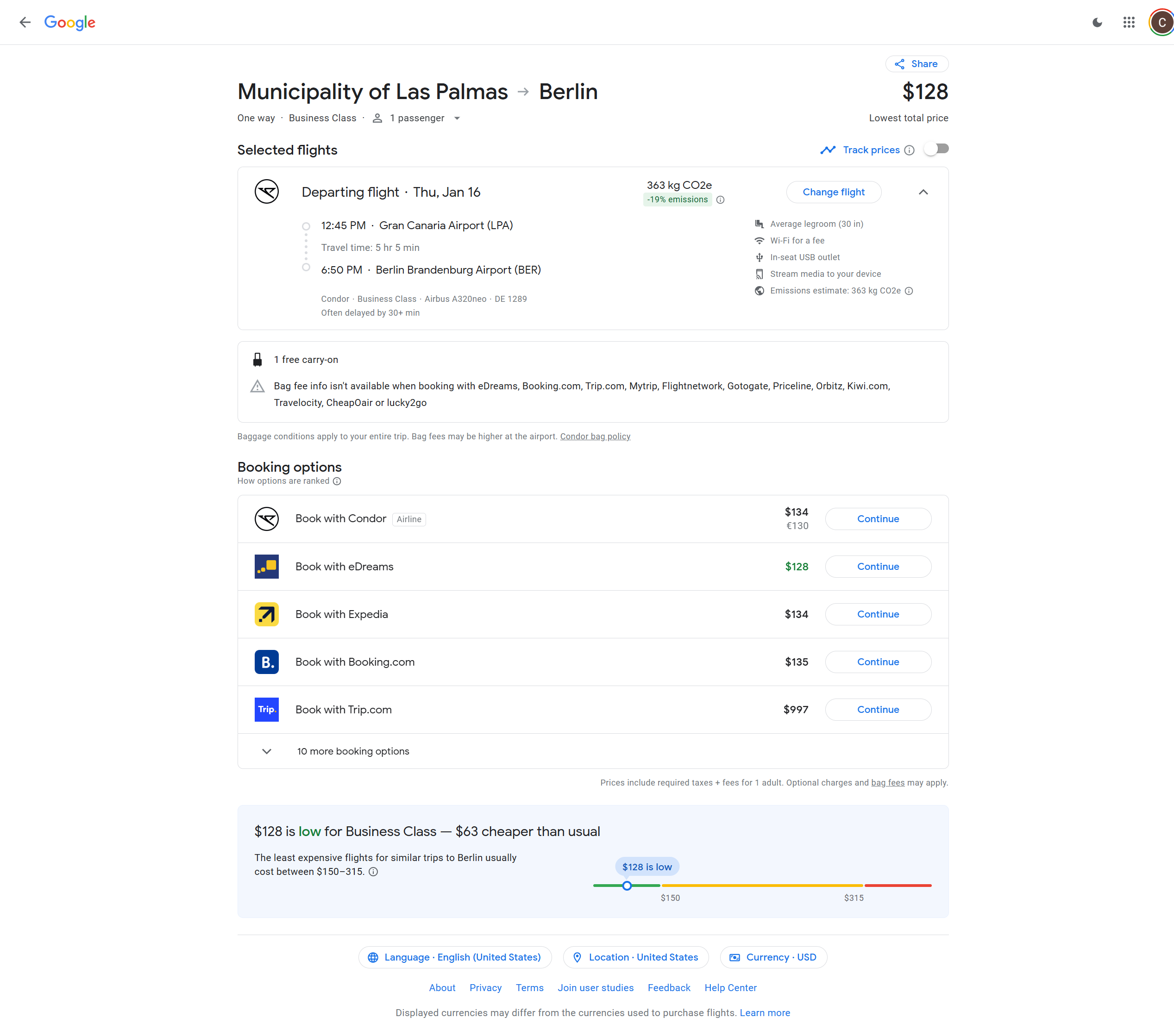Click the Track prices info icon
1174x1036 pixels.
pos(909,150)
